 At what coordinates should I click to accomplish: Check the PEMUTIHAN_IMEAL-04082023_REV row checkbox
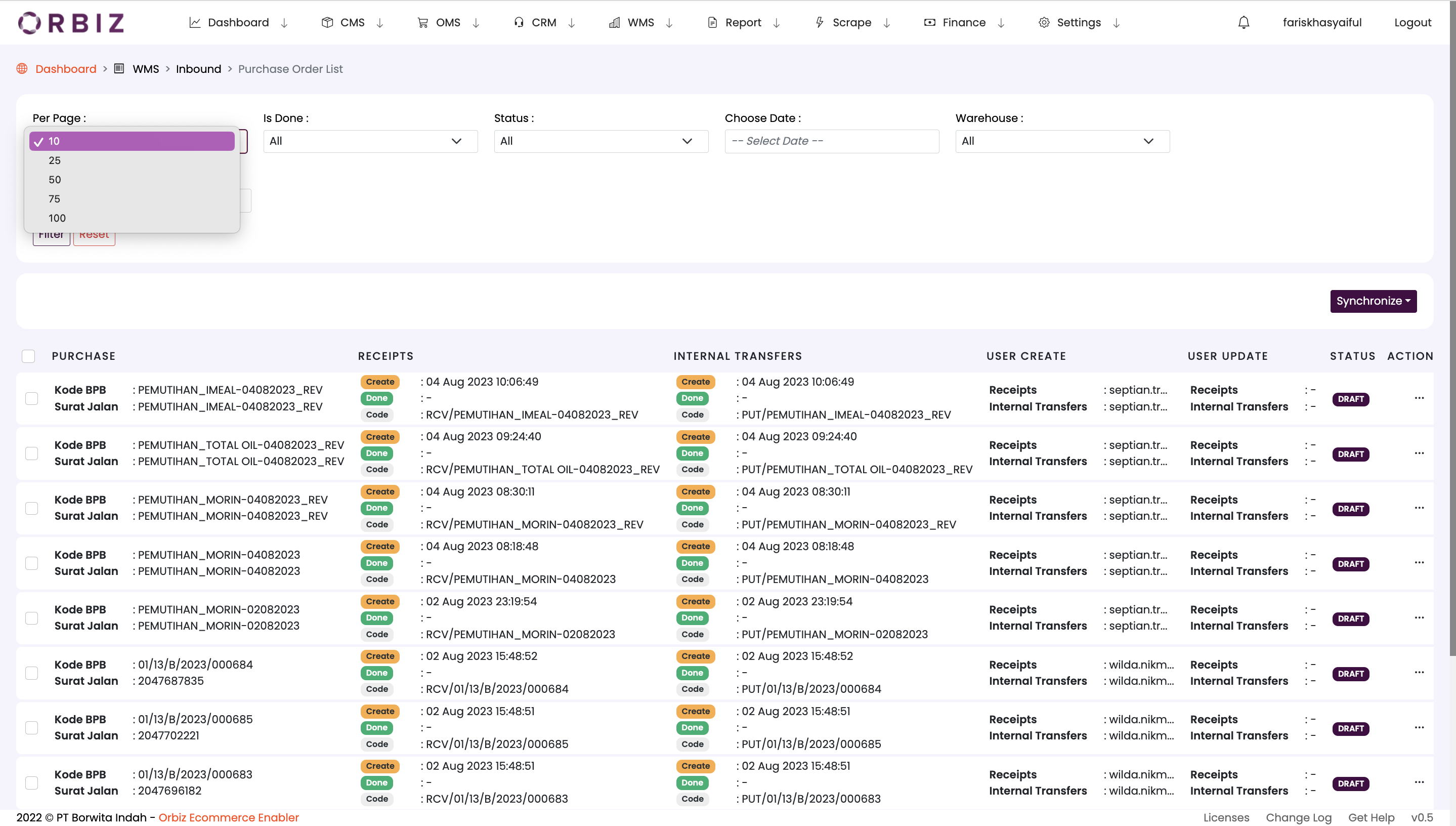pos(32,398)
